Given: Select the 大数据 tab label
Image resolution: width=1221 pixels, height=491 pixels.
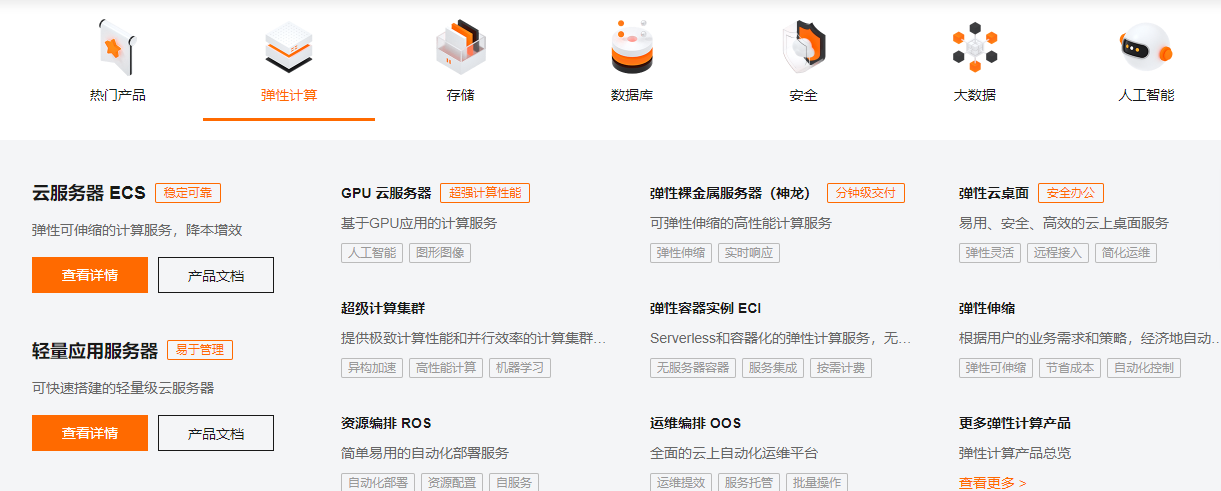Looking at the screenshot, I should click(x=975, y=95).
